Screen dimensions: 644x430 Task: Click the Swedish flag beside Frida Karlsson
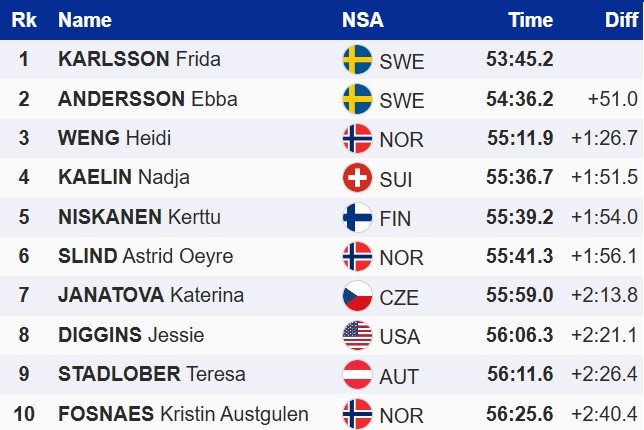(x=357, y=60)
